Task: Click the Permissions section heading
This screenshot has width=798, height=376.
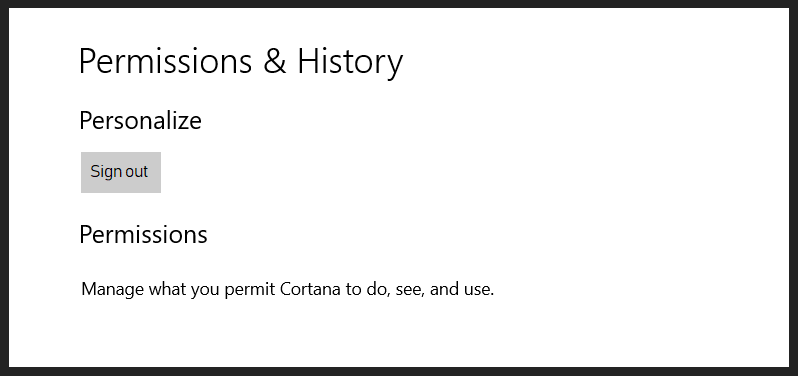Action: pos(143,235)
